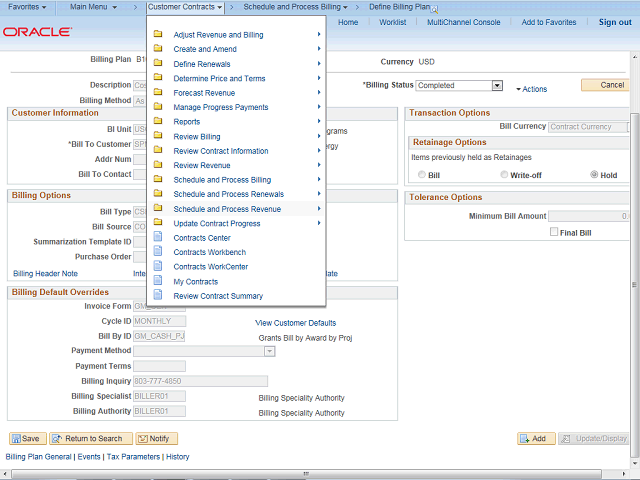Image resolution: width=640 pixels, height=480 pixels.
Task: Click page icon beside Contracts Workbench
Action: tap(158, 251)
